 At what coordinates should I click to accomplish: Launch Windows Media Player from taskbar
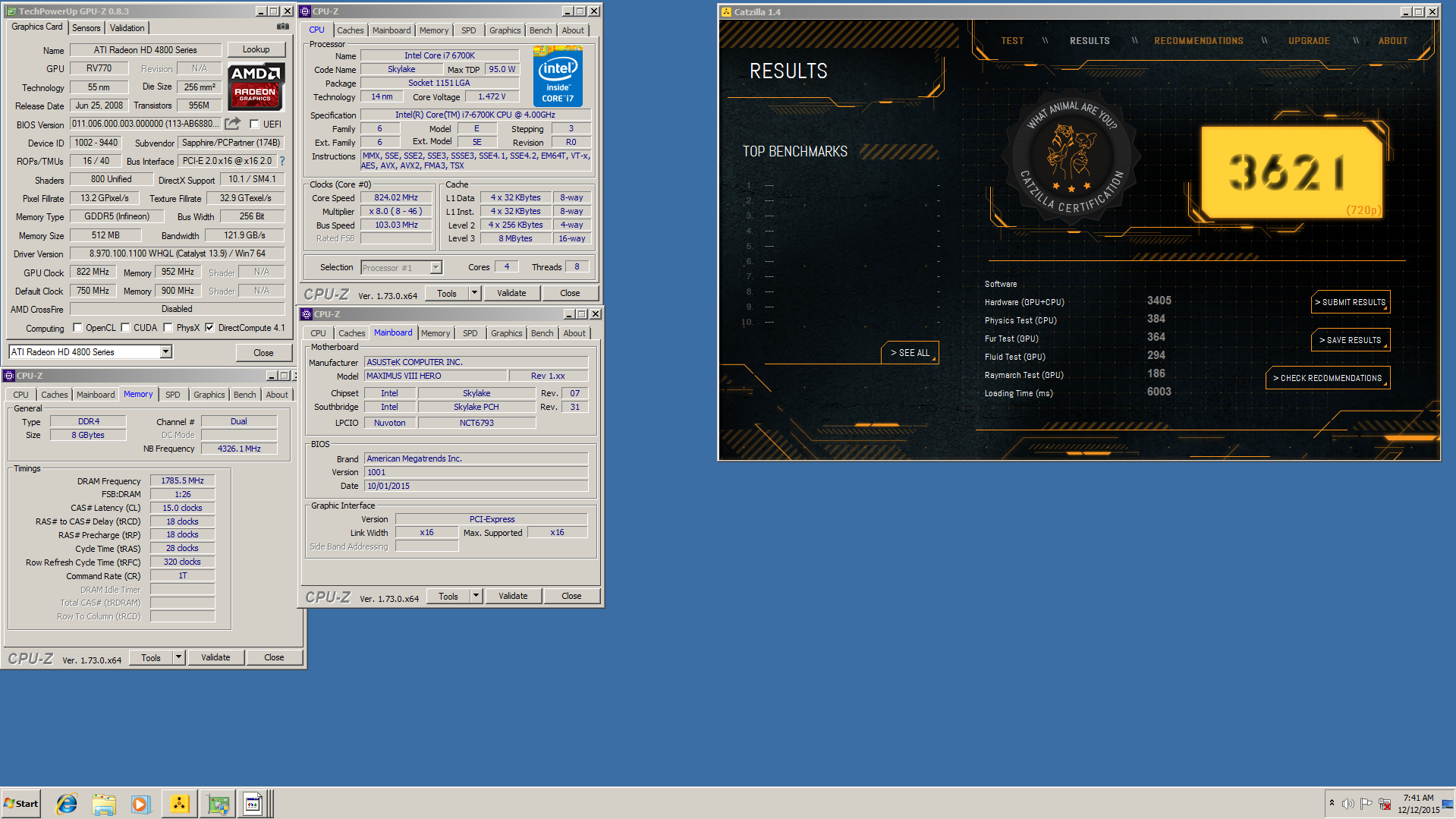pos(140,804)
